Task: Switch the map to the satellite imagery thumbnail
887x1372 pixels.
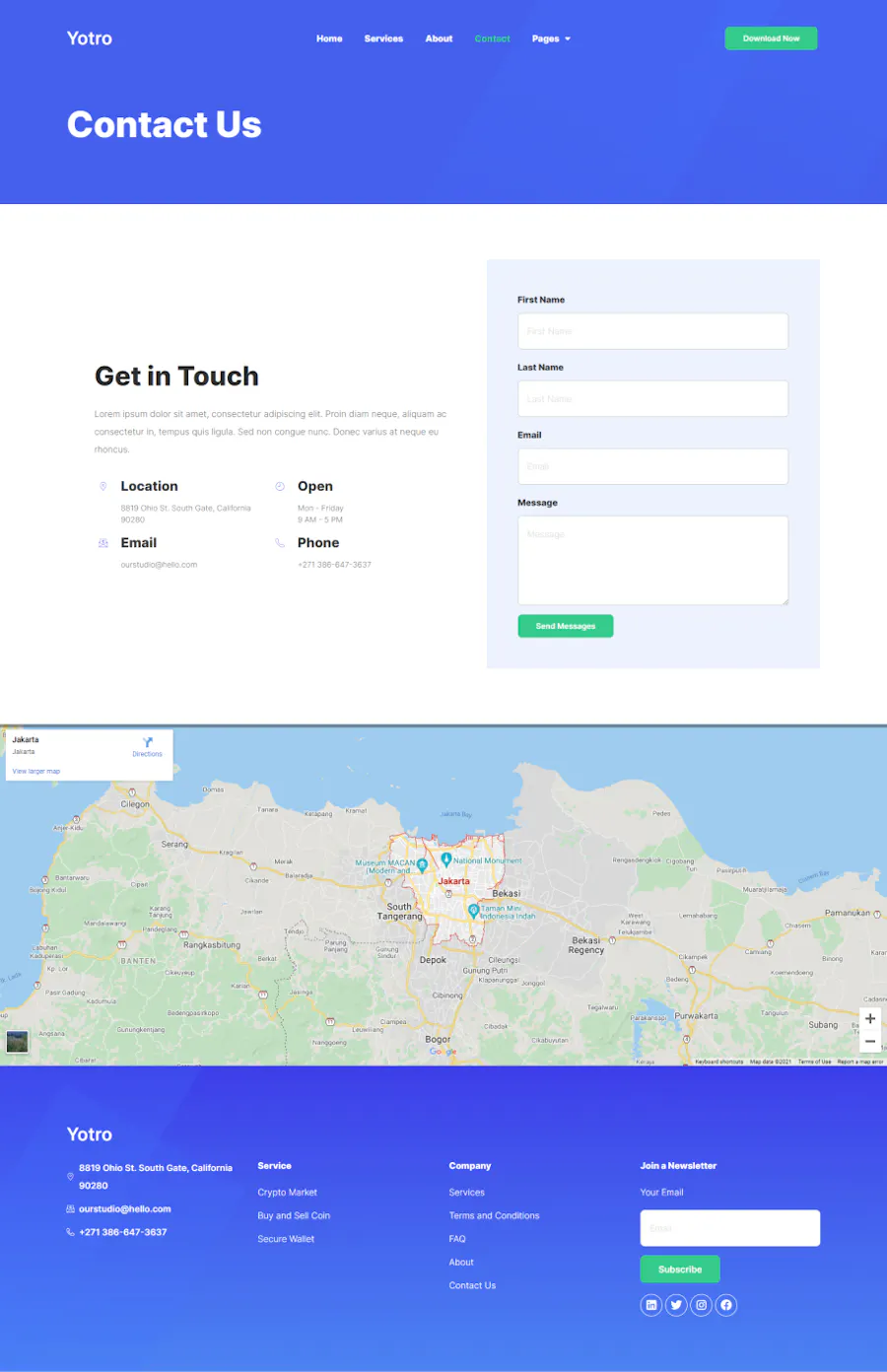Action: tap(18, 1042)
